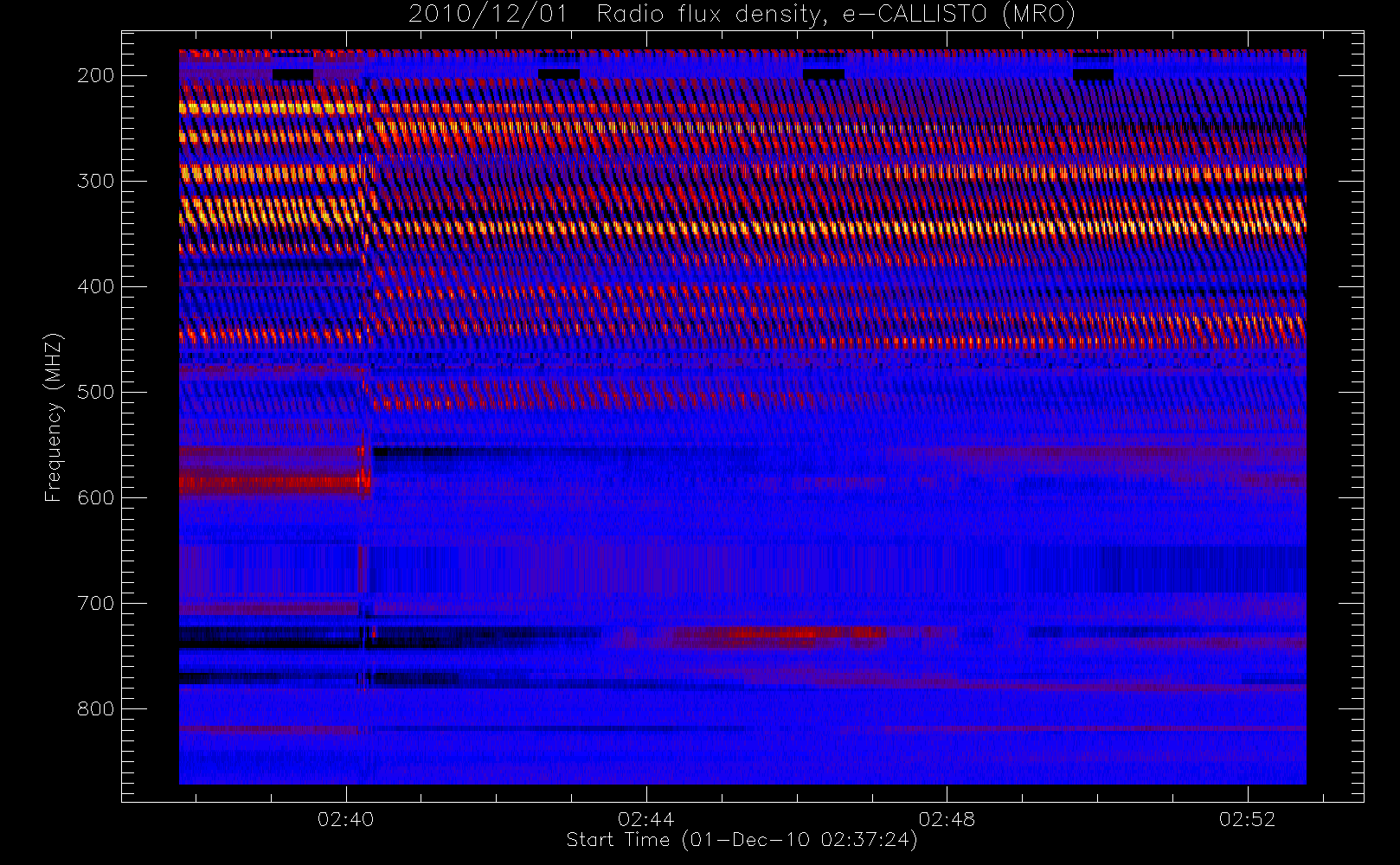Click the 02:48 time tick label
Screen dimensions: 1400x865
947,819
